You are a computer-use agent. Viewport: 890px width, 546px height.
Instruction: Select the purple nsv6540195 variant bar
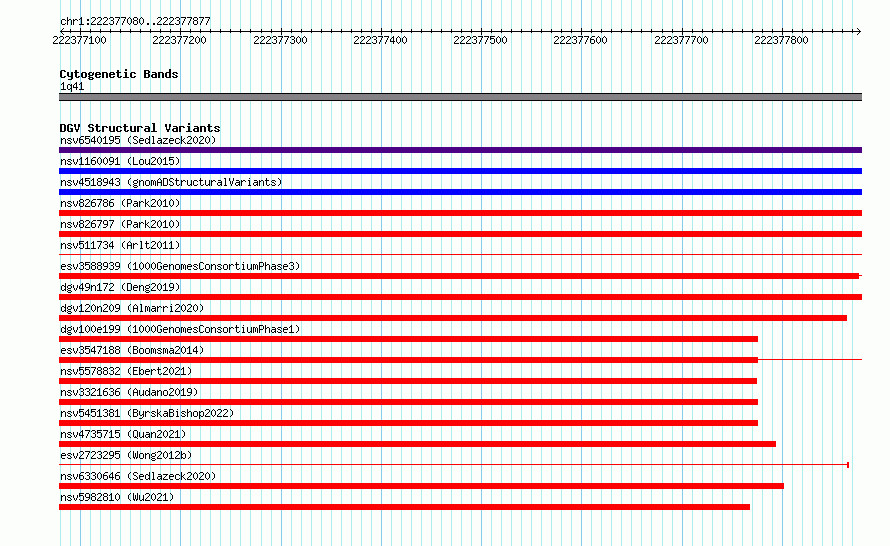(460, 150)
